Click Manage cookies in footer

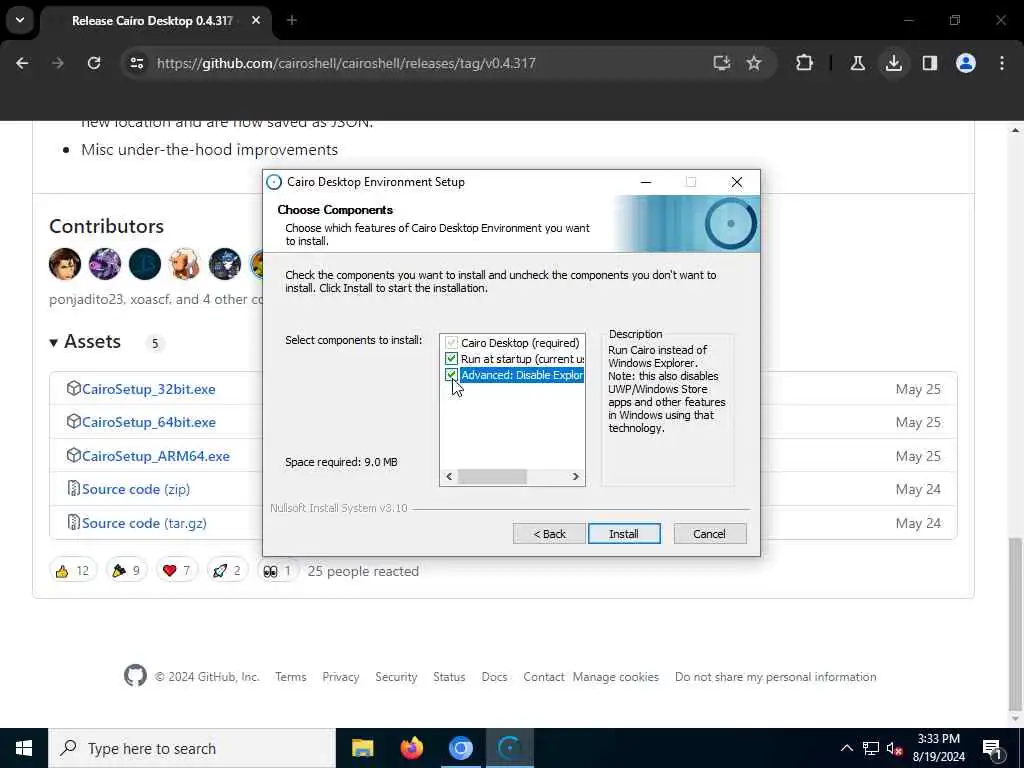coord(616,677)
